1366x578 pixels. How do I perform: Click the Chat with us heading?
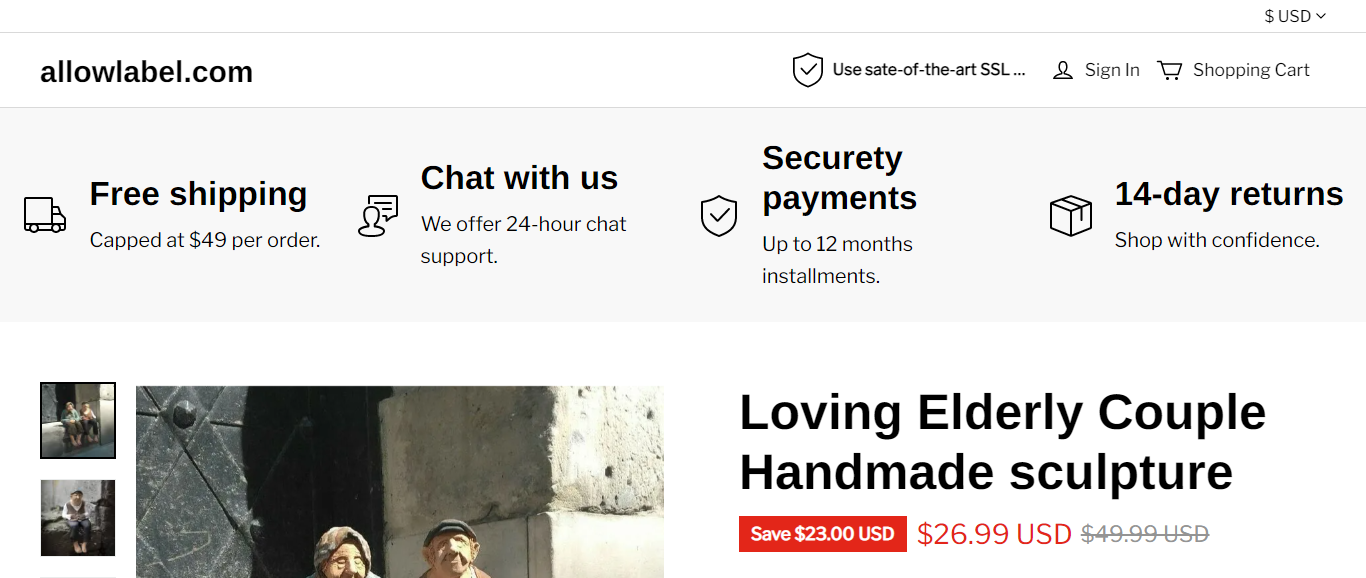pos(519,178)
